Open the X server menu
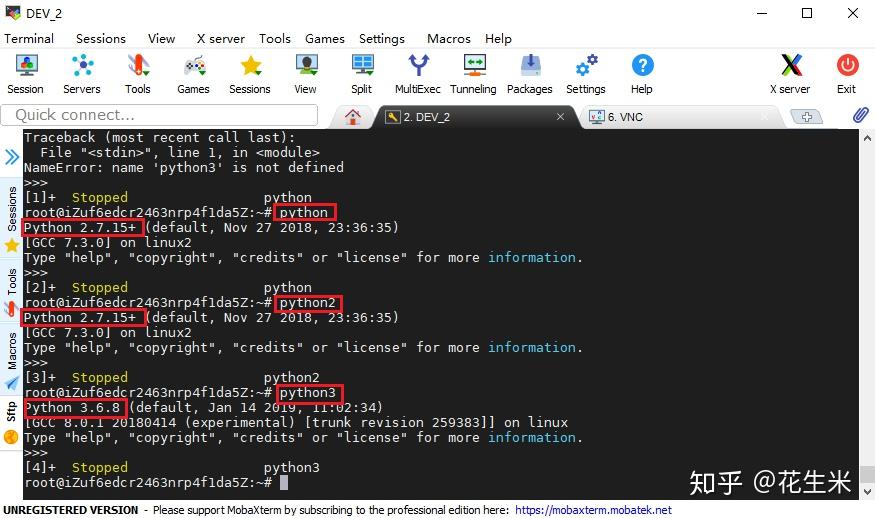The height and width of the screenshot is (518, 875). pos(221,39)
